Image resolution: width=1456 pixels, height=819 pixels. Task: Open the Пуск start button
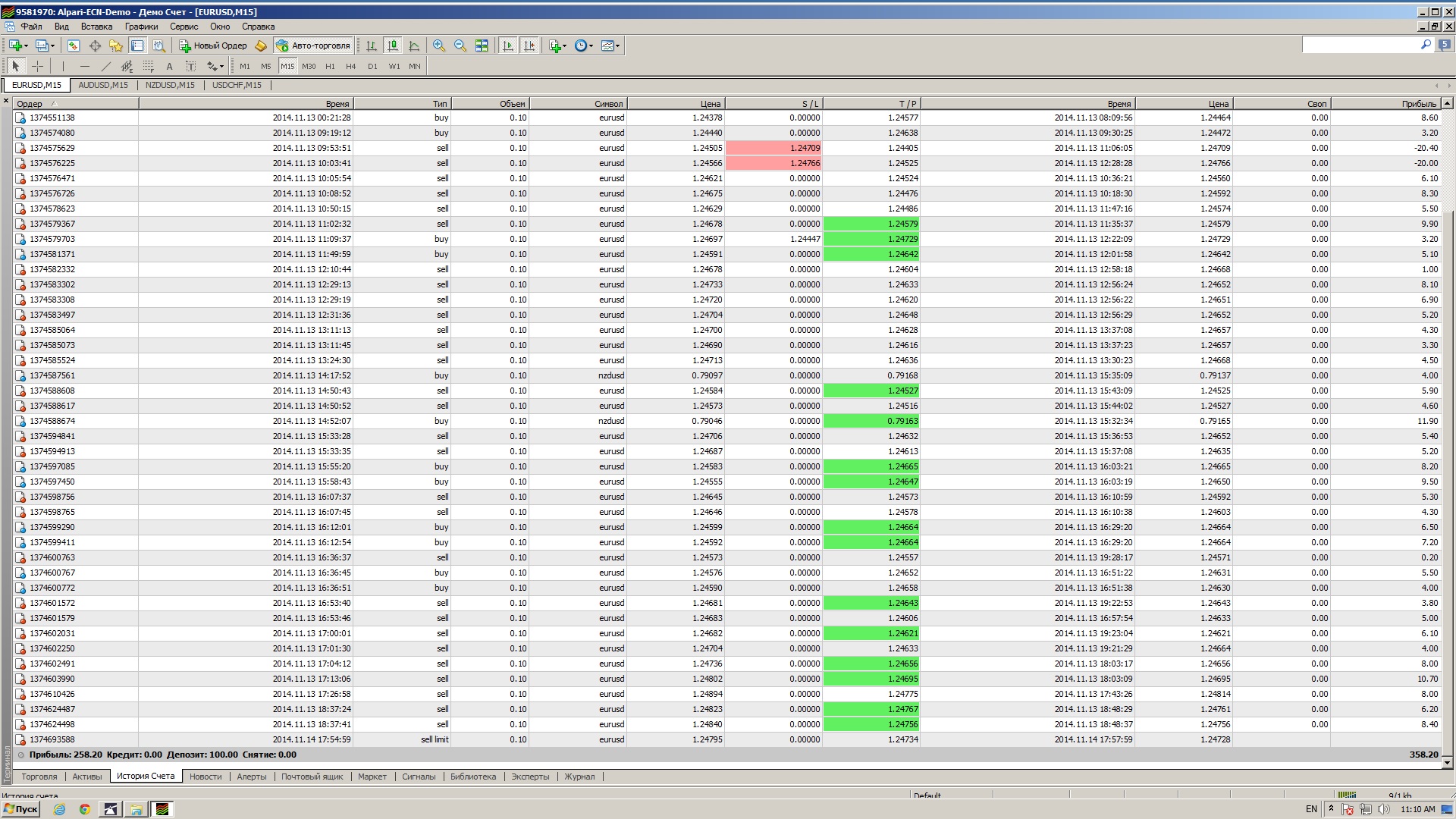click(x=20, y=809)
